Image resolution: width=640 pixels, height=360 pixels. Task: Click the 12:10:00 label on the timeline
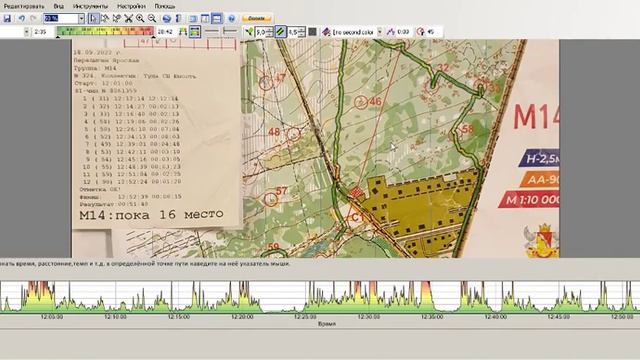[115, 316]
